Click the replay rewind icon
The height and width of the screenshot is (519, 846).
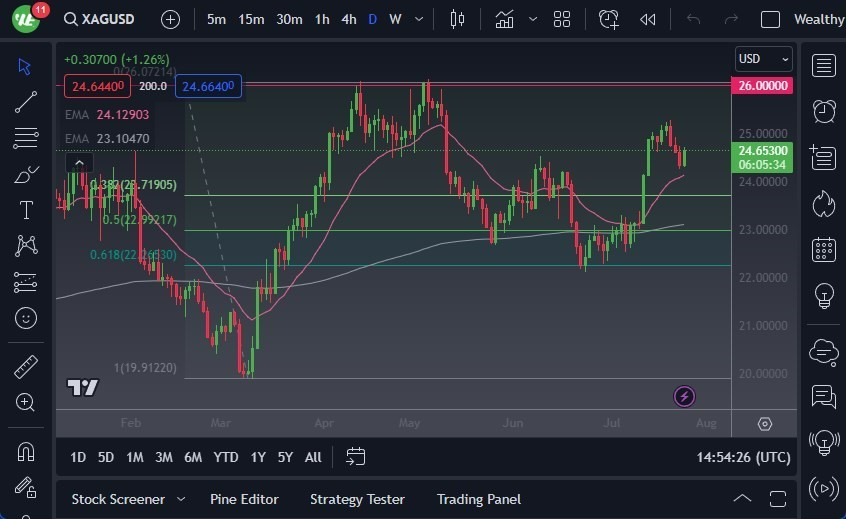(x=648, y=19)
